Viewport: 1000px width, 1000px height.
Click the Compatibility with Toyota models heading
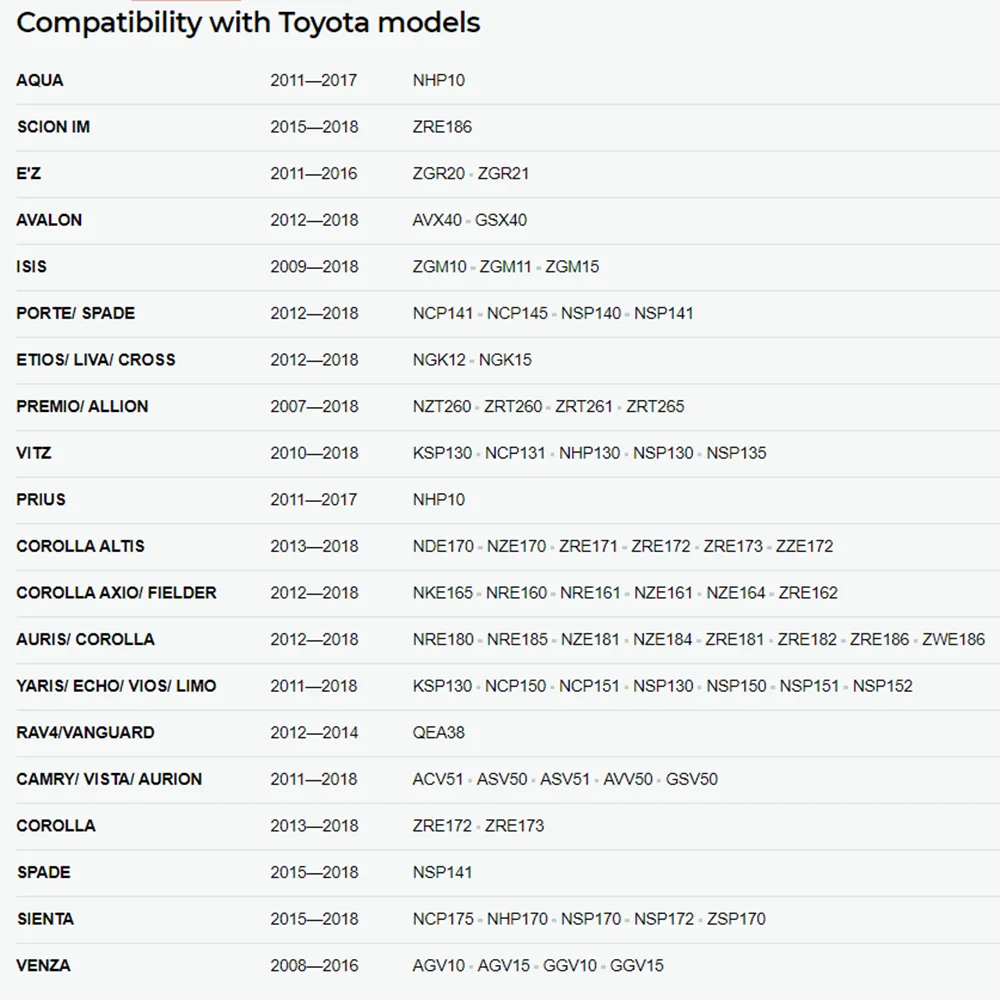click(248, 23)
